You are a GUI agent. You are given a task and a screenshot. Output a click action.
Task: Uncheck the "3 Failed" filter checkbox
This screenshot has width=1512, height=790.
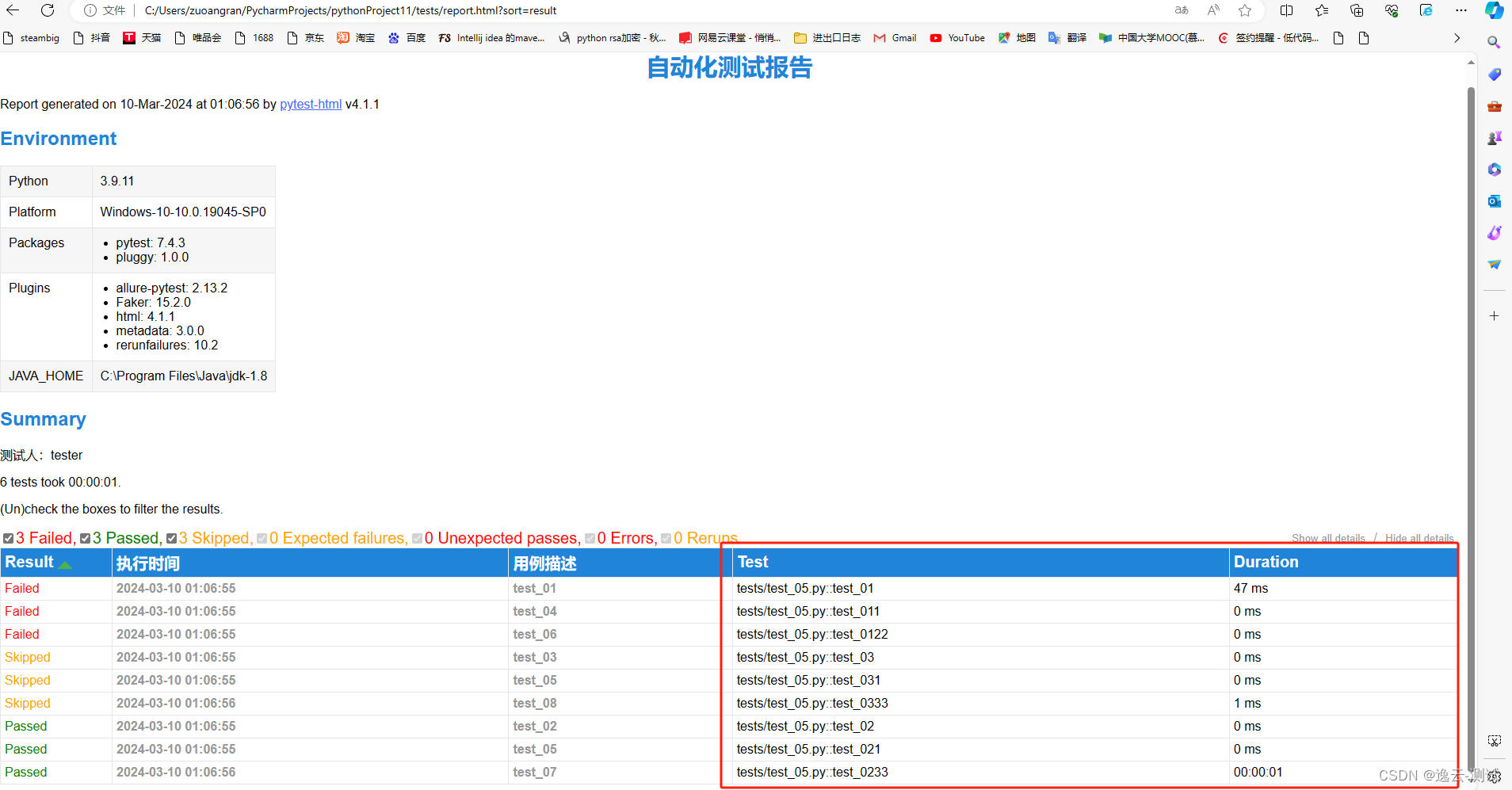point(9,538)
